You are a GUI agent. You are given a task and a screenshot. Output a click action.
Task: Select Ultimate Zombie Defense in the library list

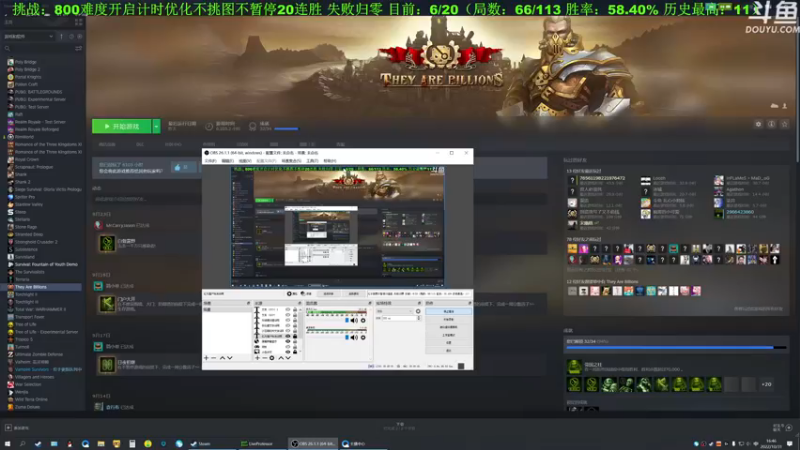click(39, 355)
